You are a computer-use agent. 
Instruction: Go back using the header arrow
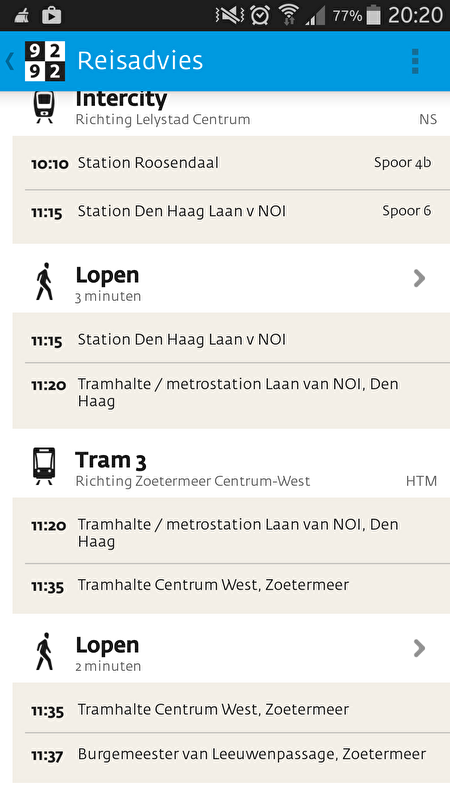[10, 61]
